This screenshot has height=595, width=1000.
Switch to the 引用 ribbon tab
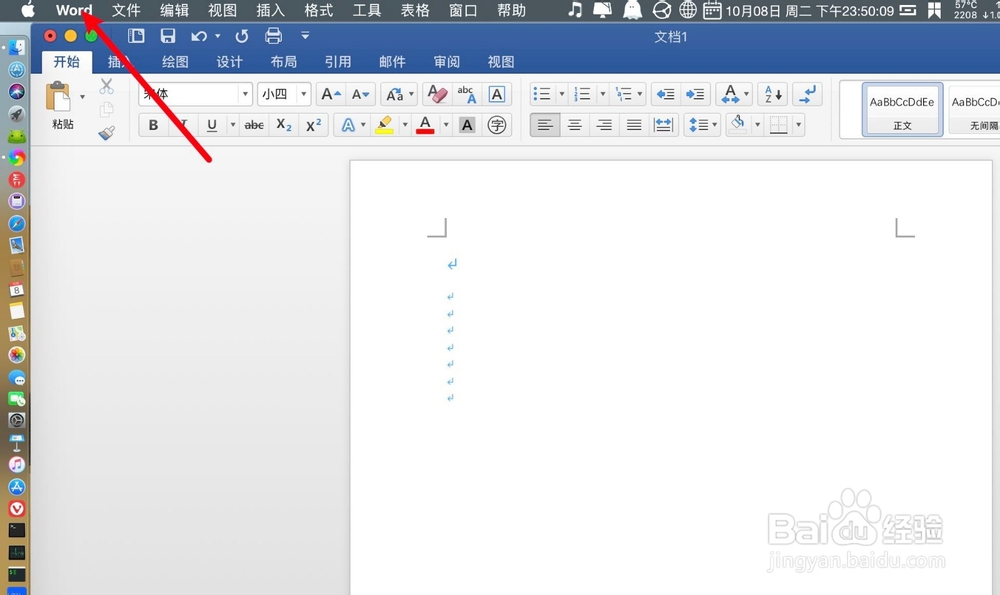pyautogui.click(x=338, y=62)
